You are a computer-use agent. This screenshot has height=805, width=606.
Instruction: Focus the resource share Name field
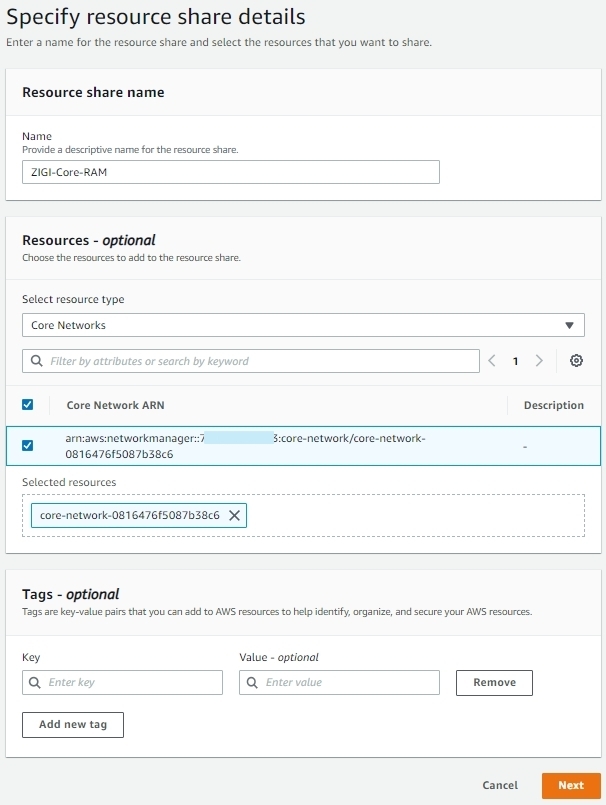(x=231, y=172)
